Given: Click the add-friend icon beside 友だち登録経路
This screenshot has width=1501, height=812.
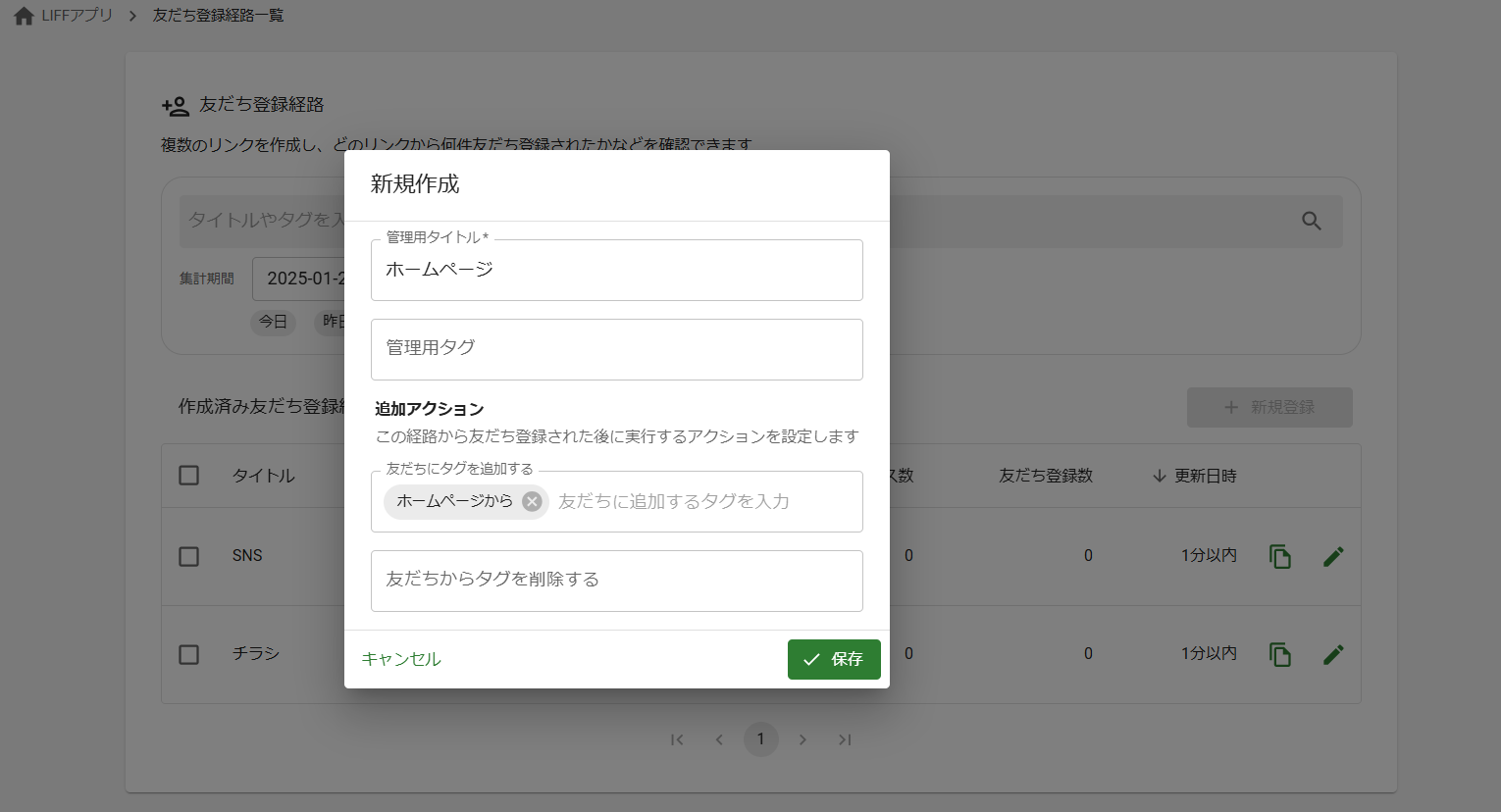Looking at the screenshot, I should pyautogui.click(x=176, y=106).
